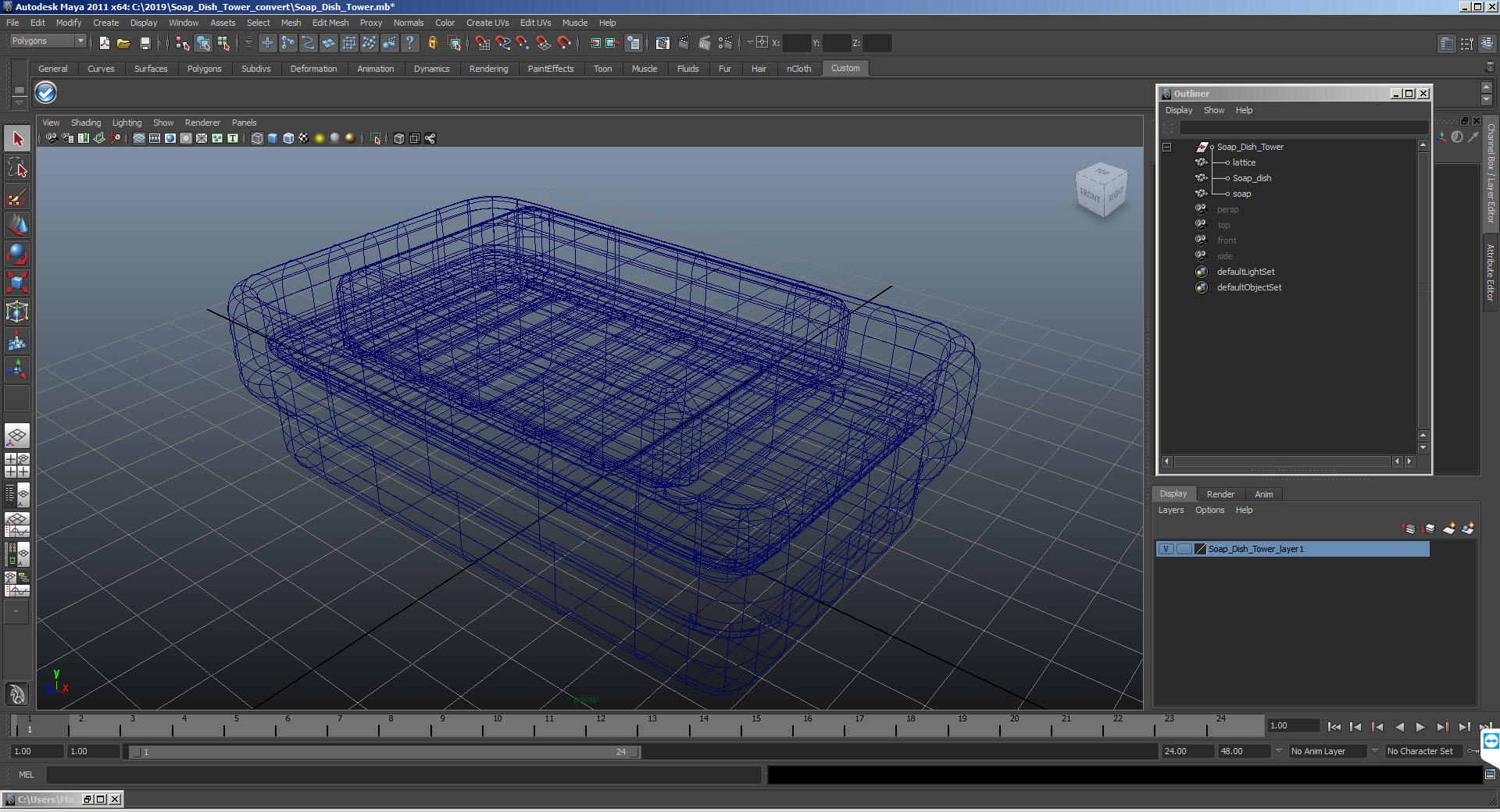Toggle Make Live surface magnet
The width and height of the screenshot is (1500, 812).
pyautogui.click(x=563, y=44)
